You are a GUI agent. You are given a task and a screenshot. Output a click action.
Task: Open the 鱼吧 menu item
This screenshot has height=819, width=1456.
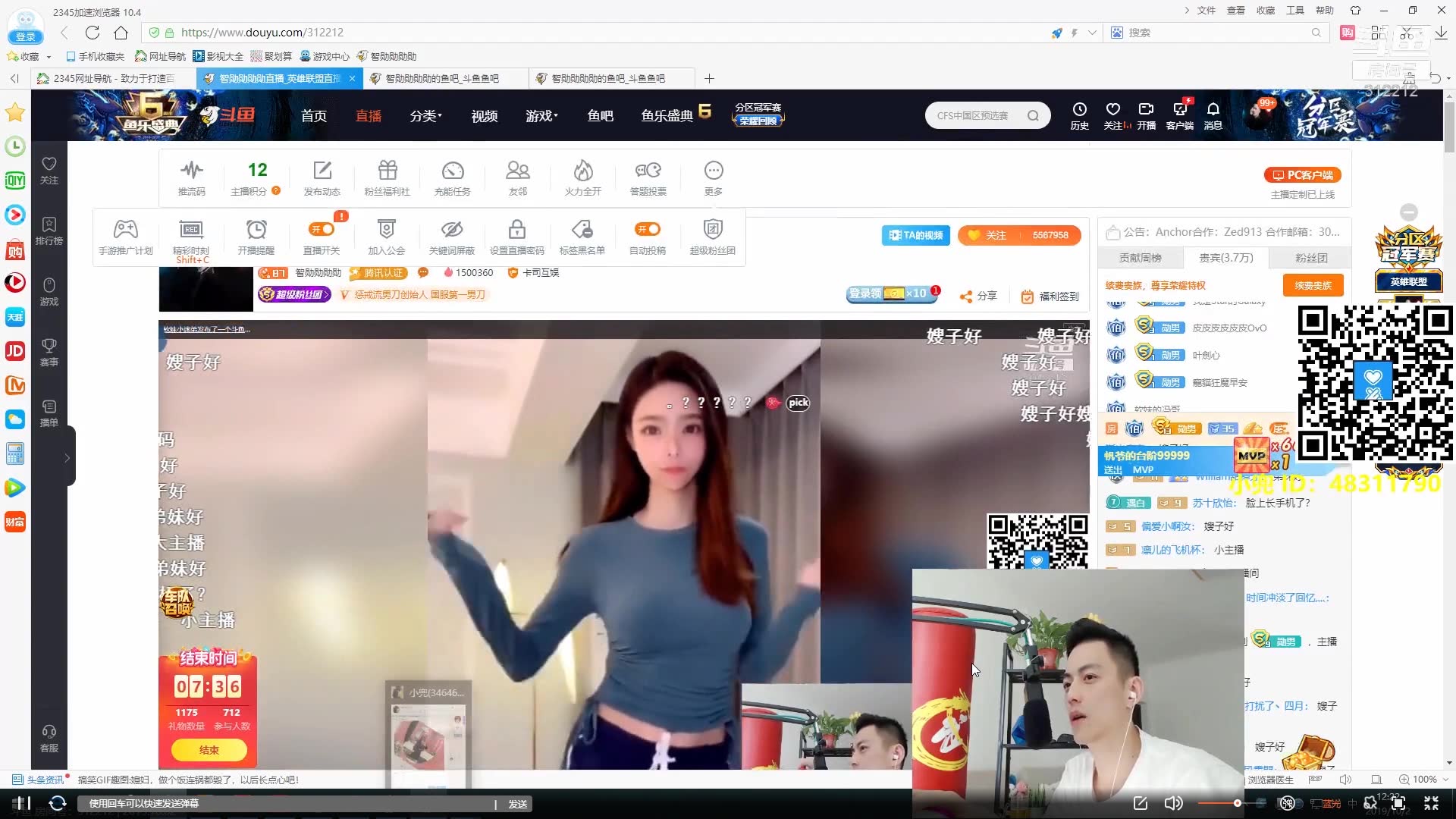click(600, 115)
